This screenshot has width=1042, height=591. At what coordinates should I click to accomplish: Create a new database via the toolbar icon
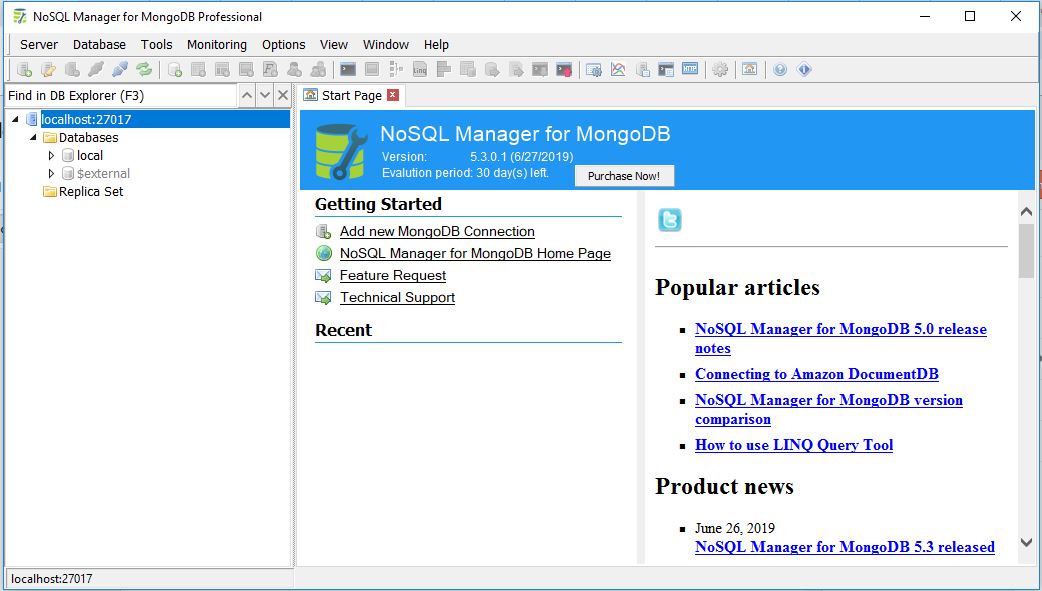point(172,69)
